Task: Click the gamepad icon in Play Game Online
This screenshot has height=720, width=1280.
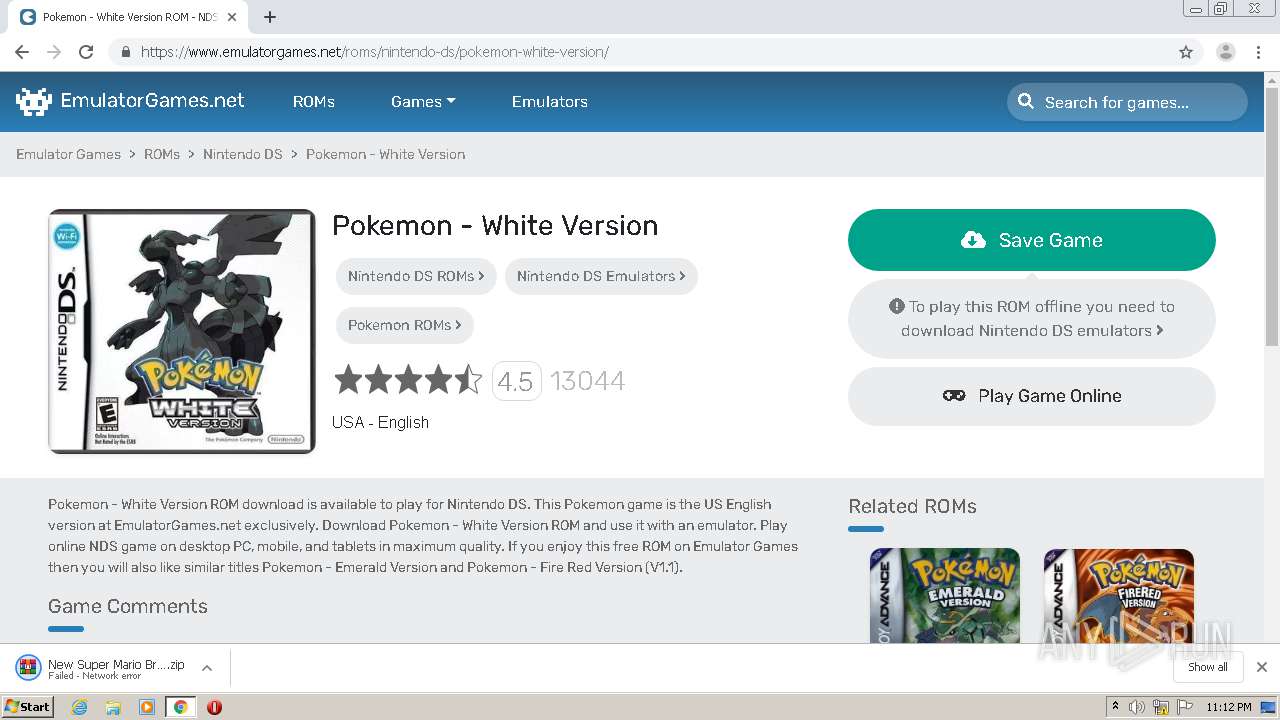Action: pos(954,396)
